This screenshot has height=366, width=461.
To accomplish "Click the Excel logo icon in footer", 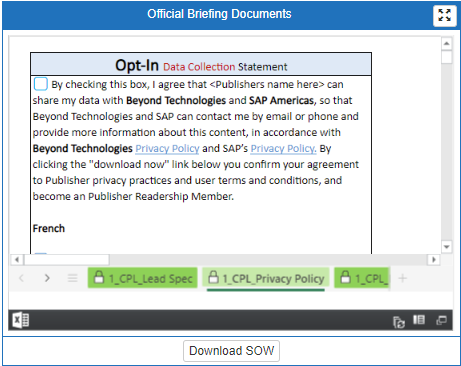I will [21, 321].
